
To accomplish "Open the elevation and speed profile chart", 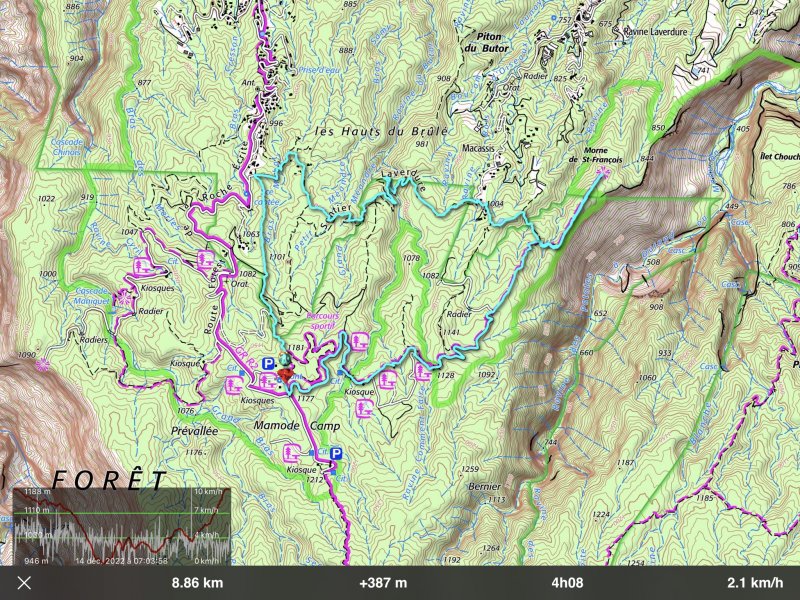I will (x=121, y=525).
